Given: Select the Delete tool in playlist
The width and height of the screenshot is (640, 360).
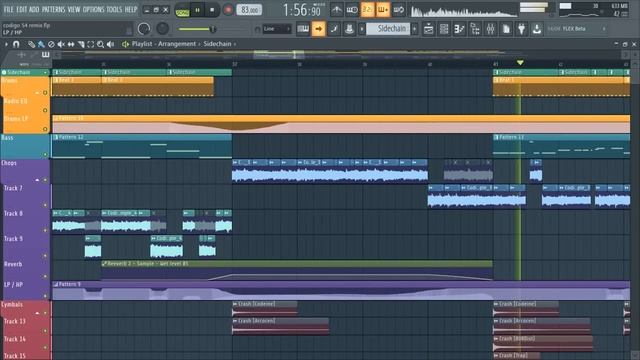Looking at the screenshot, I should (51, 44).
